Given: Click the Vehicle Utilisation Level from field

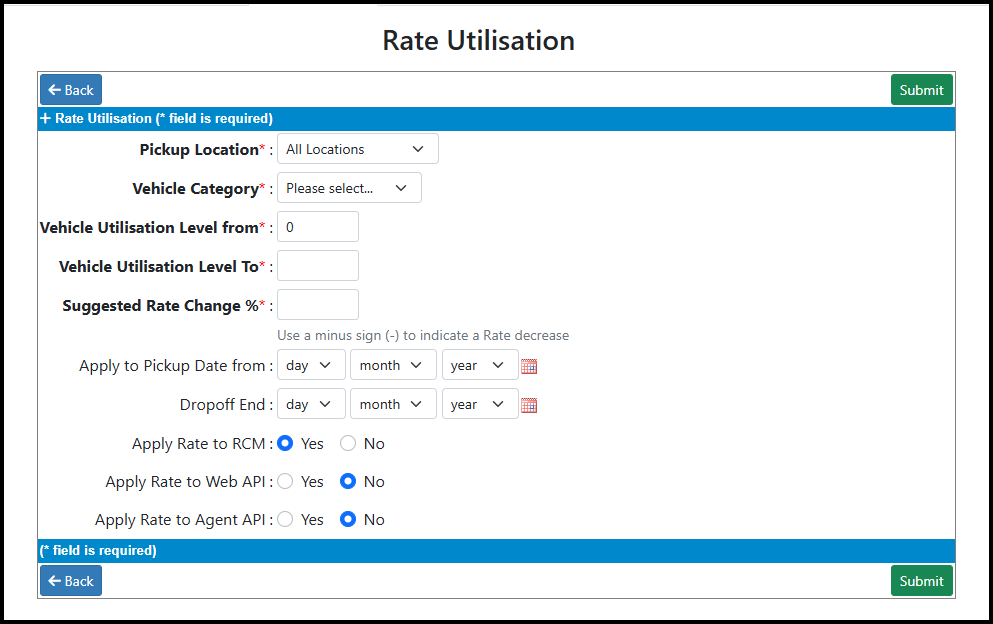Looking at the screenshot, I should (318, 227).
